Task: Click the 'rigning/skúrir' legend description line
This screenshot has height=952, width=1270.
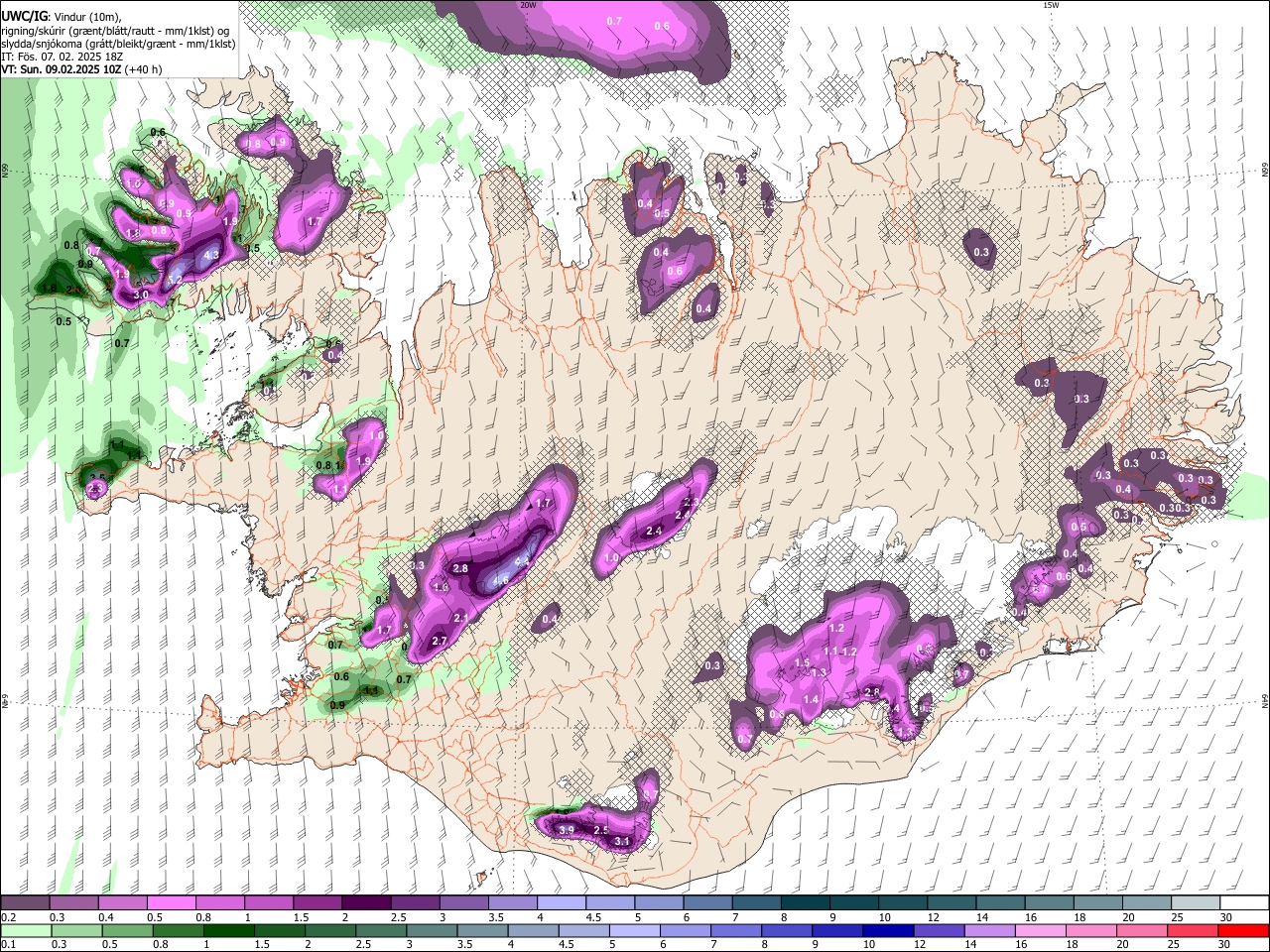Action: pos(117,31)
